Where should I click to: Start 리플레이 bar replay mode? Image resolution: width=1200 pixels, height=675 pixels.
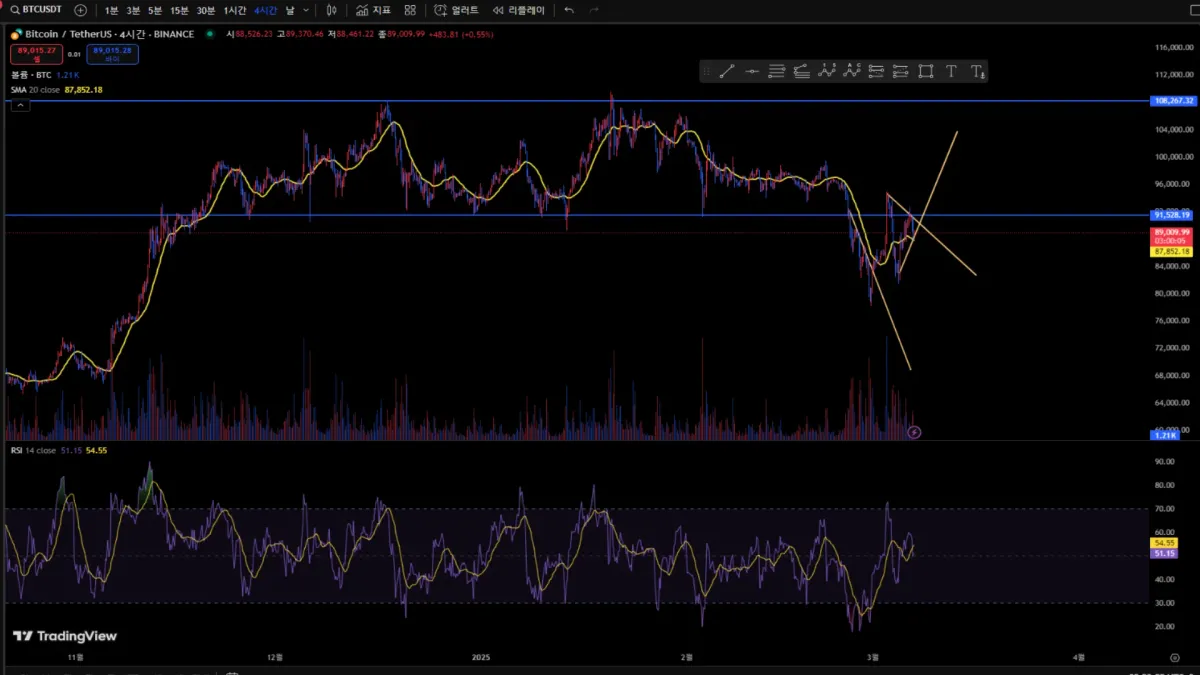click(x=519, y=10)
